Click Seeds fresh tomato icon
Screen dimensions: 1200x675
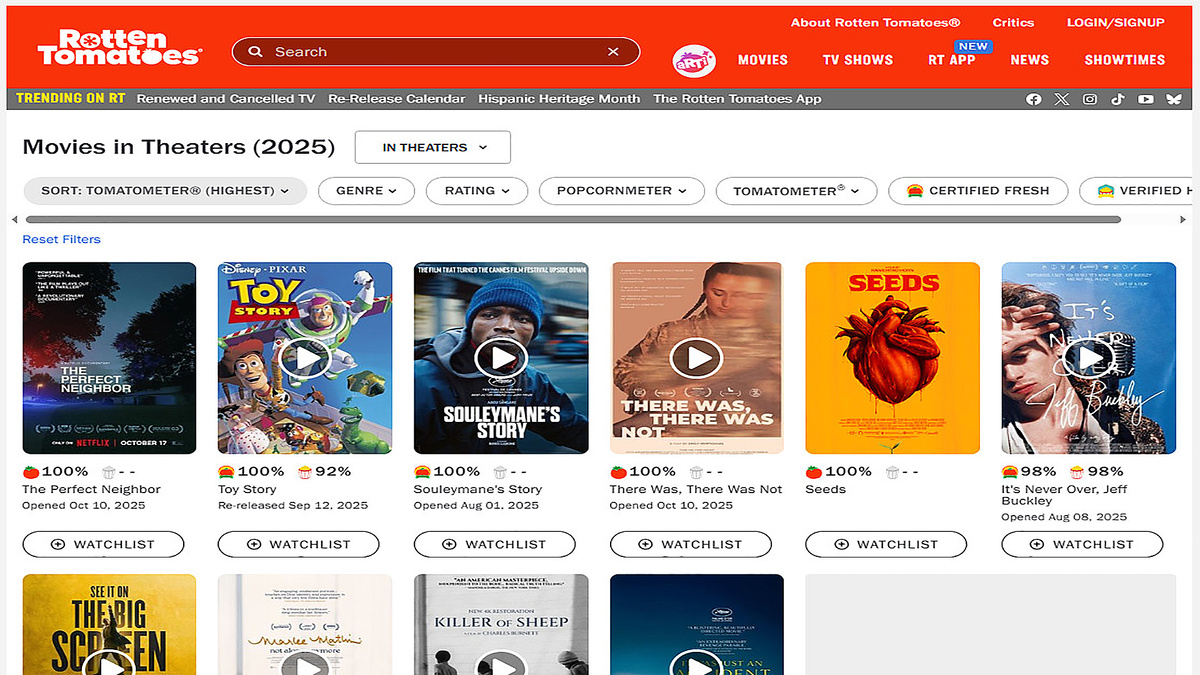814,472
